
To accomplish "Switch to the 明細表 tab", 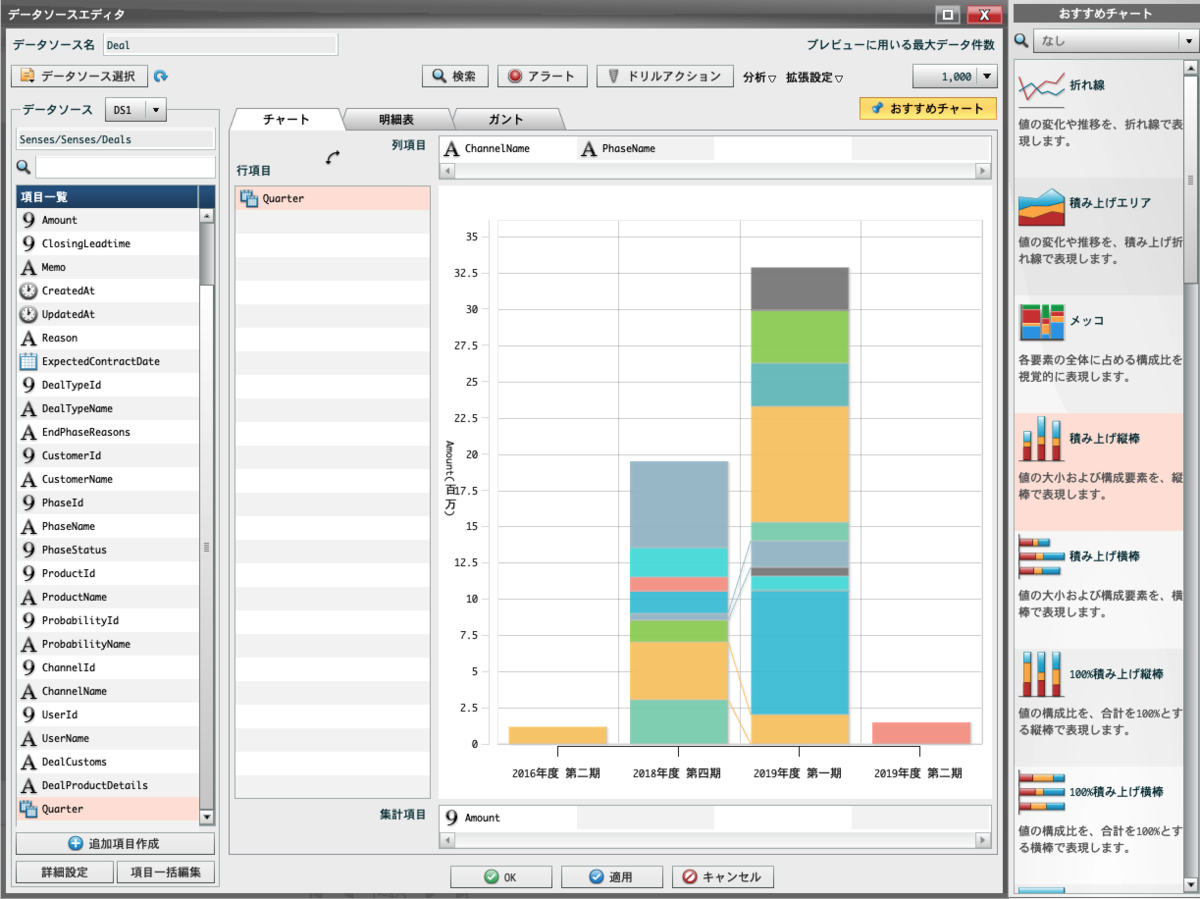I will 398,119.
